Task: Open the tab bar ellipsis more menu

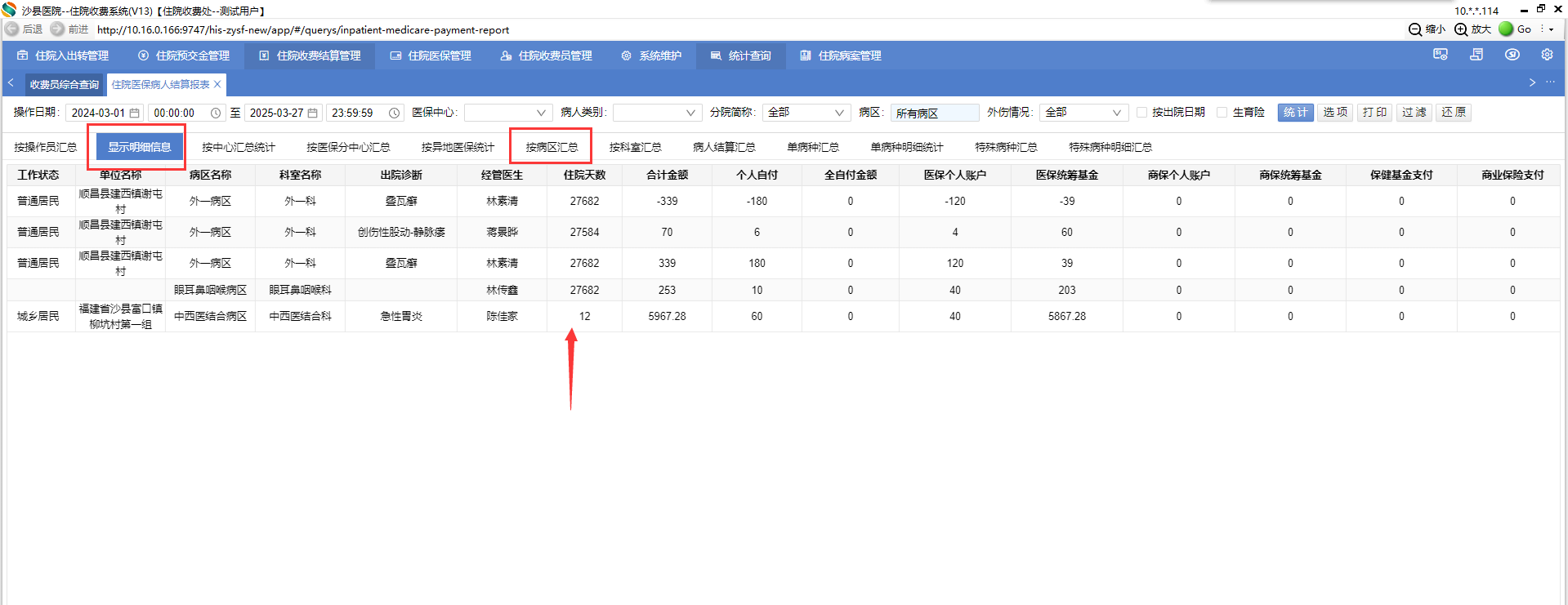Action: point(1550,82)
